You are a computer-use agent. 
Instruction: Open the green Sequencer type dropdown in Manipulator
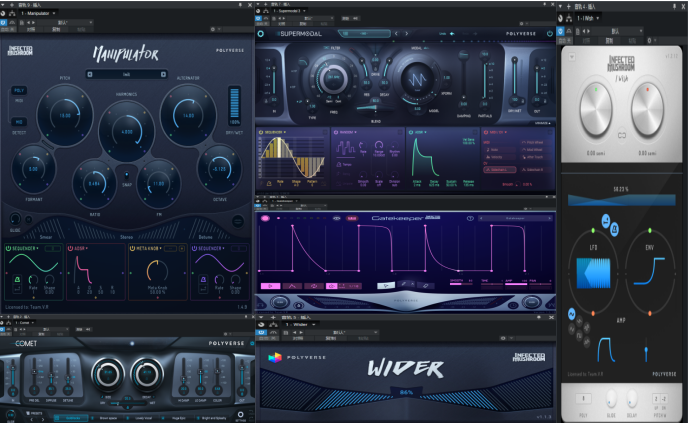click(x=25, y=248)
